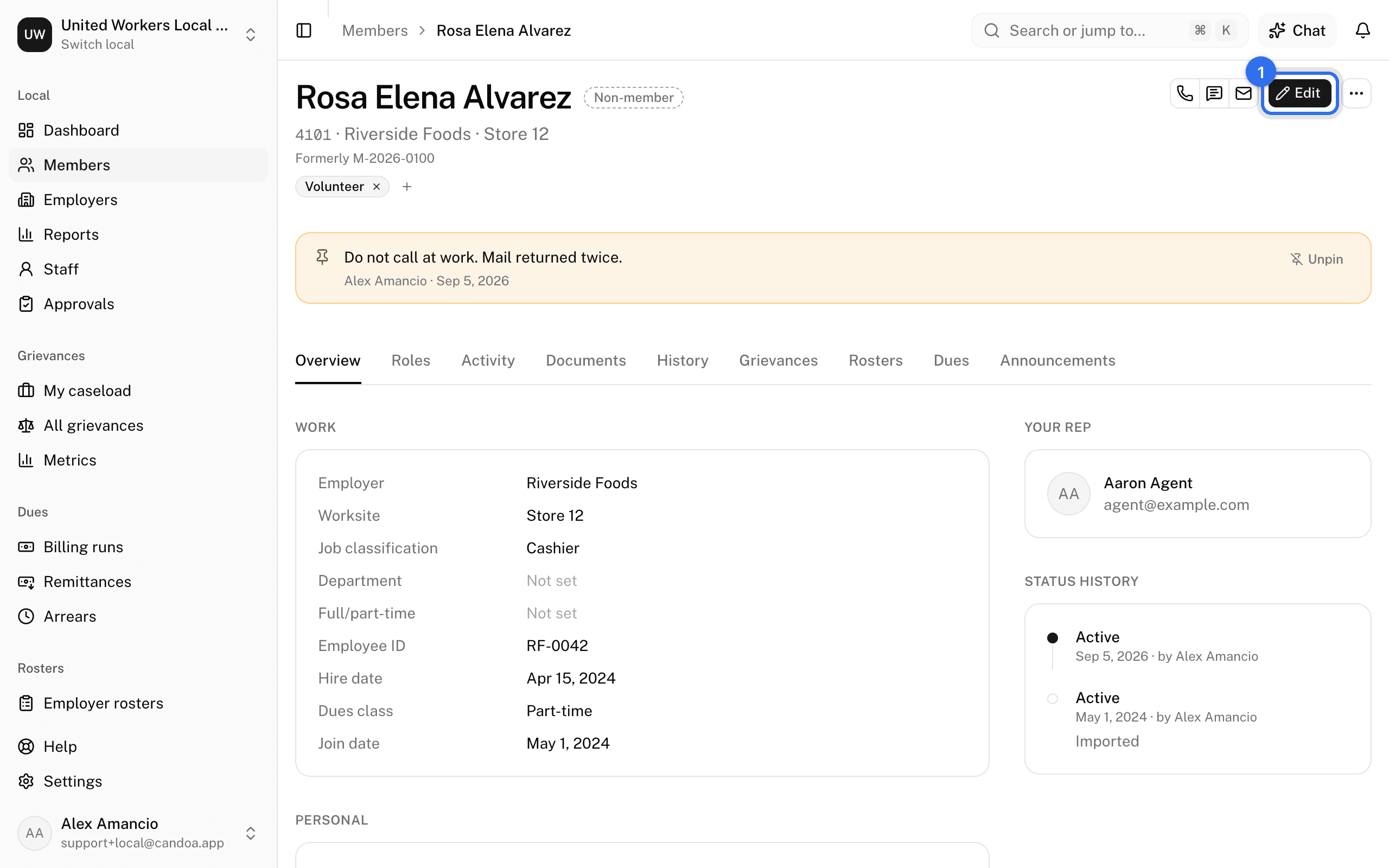Open Members in the sidebar
Image resolution: width=1389 pixels, height=868 pixels.
click(138, 165)
